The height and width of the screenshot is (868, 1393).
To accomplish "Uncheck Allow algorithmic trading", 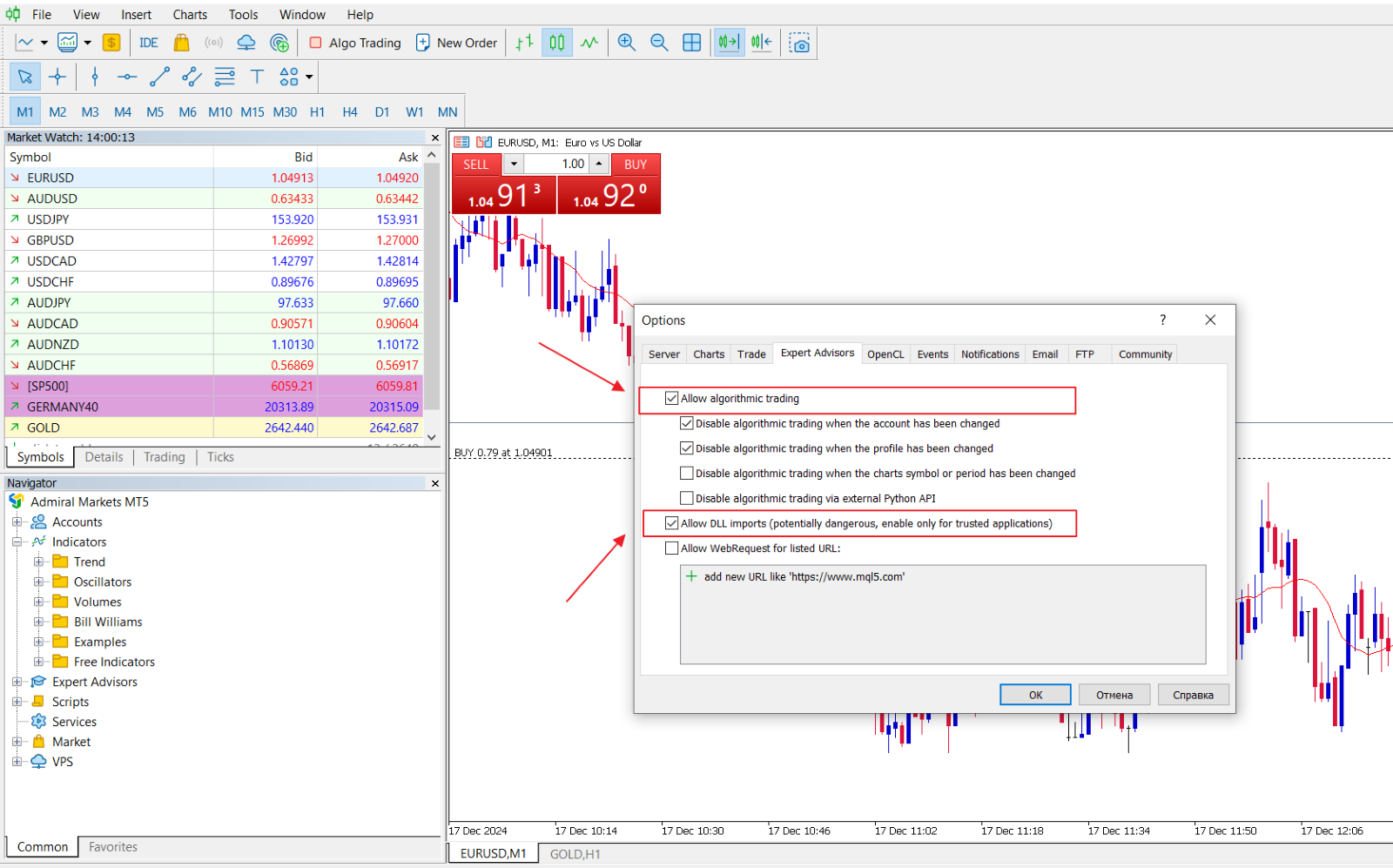I will (671, 399).
